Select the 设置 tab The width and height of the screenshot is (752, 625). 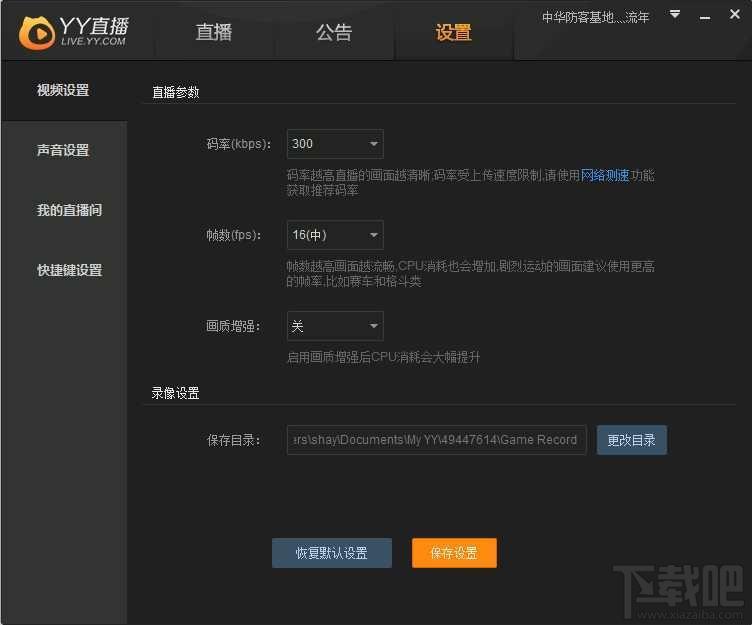tap(454, 33)
